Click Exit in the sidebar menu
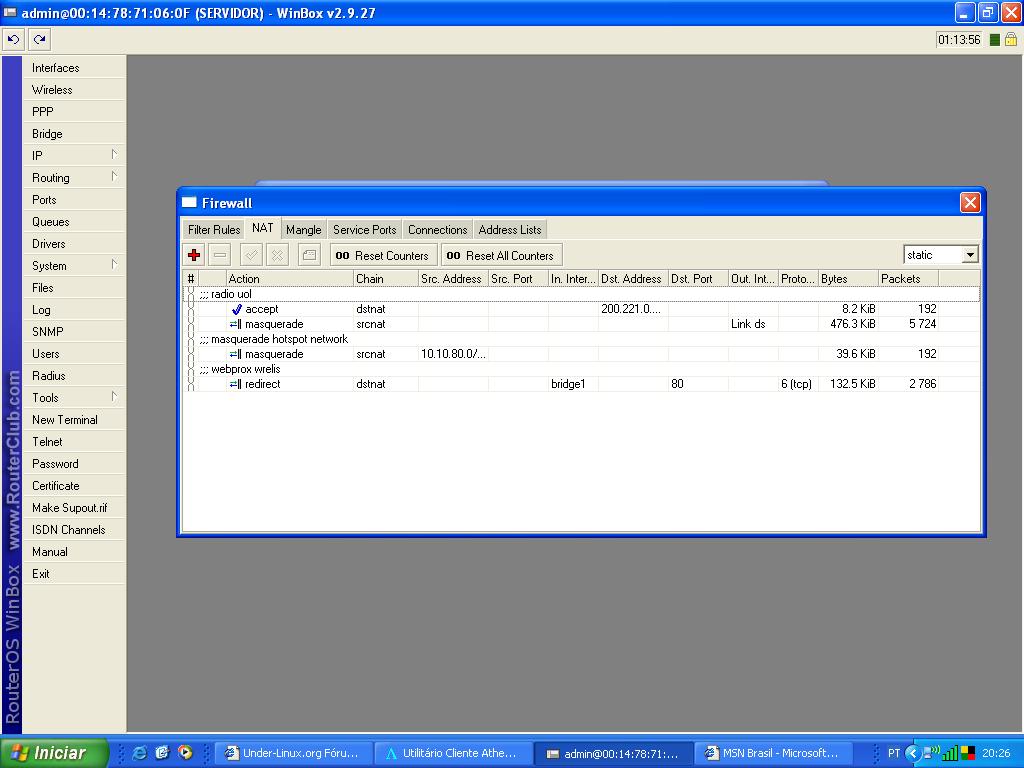This screenshot has width=1024, height=768. click(74, 574)
